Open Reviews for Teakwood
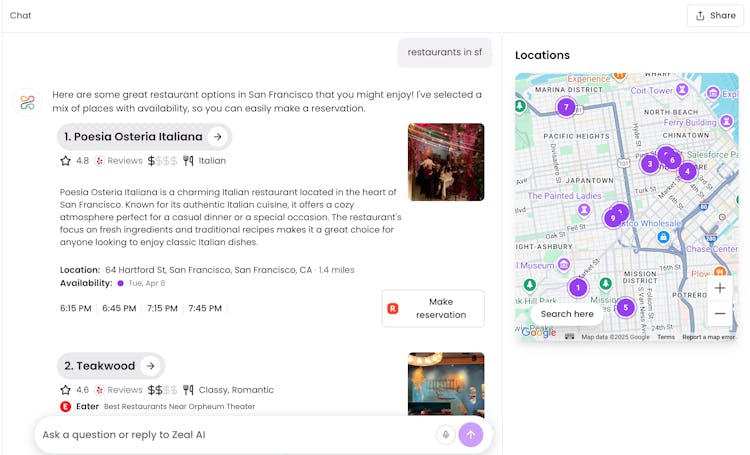Image resolution: width=750 pixels, height=455 pixels. 119,390
